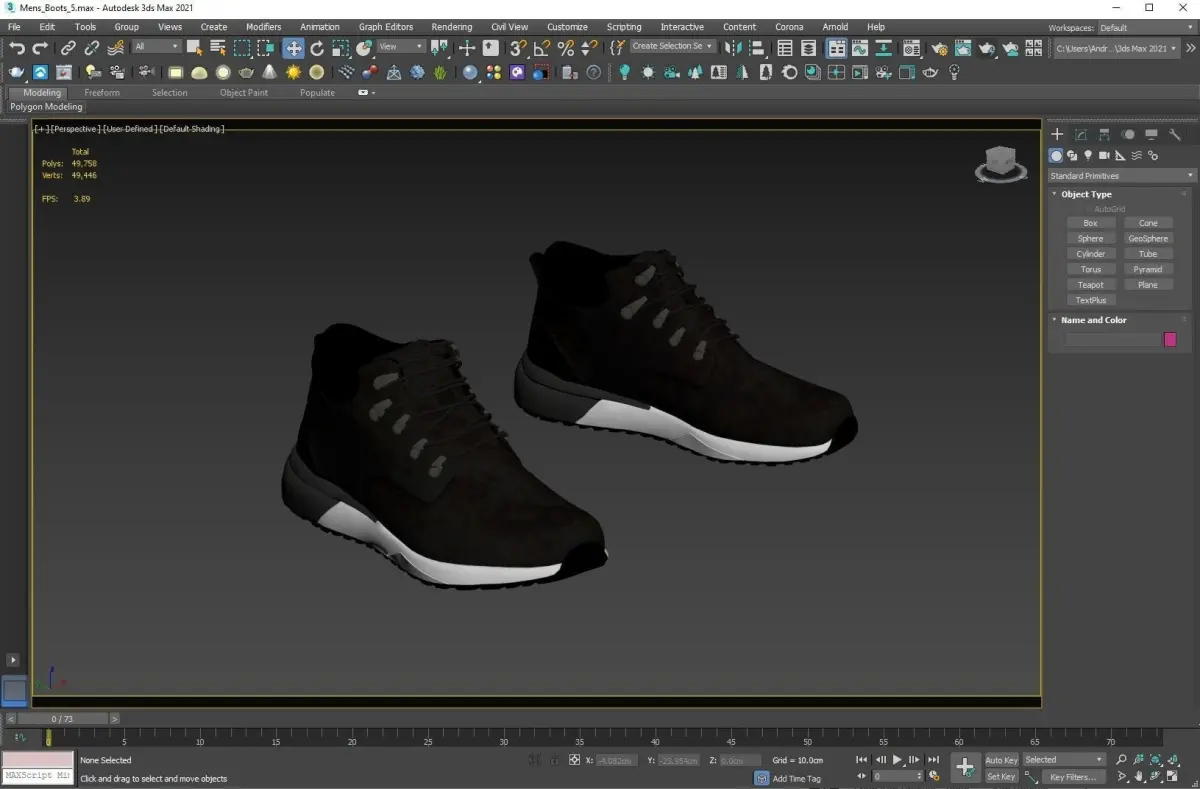This screenshot has height=789, width=1200.
Task: Open the Modify panel tab icon
Action: coord(1080,134)
